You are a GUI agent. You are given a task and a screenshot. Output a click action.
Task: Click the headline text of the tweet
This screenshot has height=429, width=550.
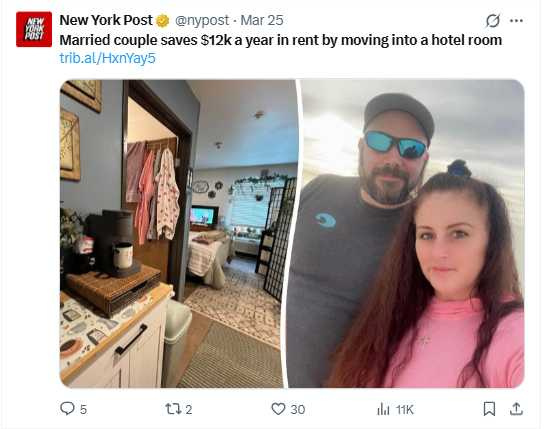point(281,40)
